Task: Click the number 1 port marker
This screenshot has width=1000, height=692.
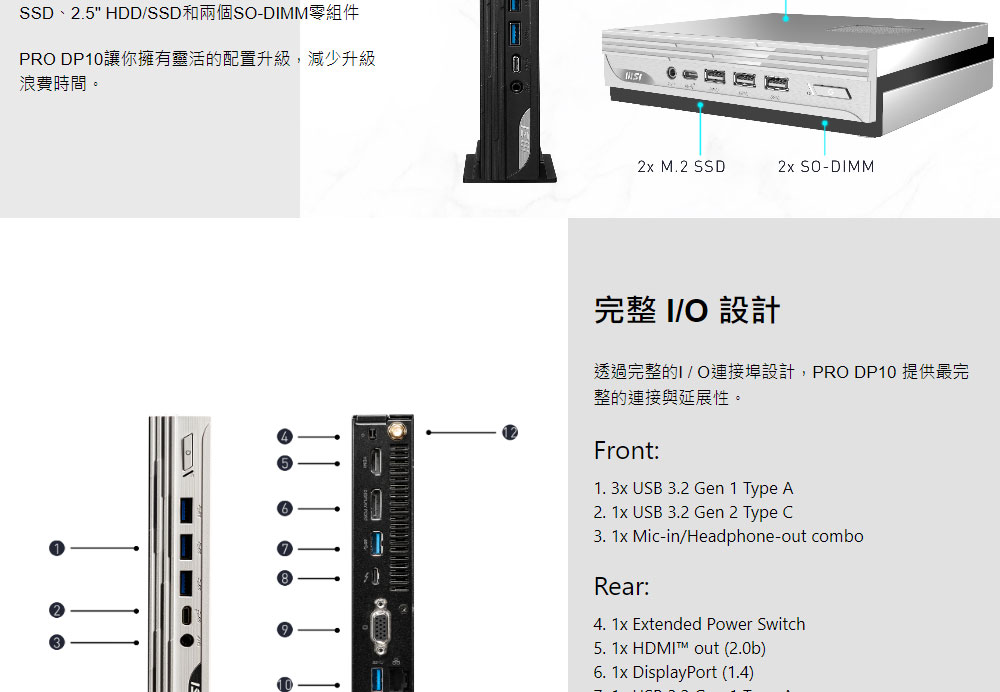Action: click(57, 548)
